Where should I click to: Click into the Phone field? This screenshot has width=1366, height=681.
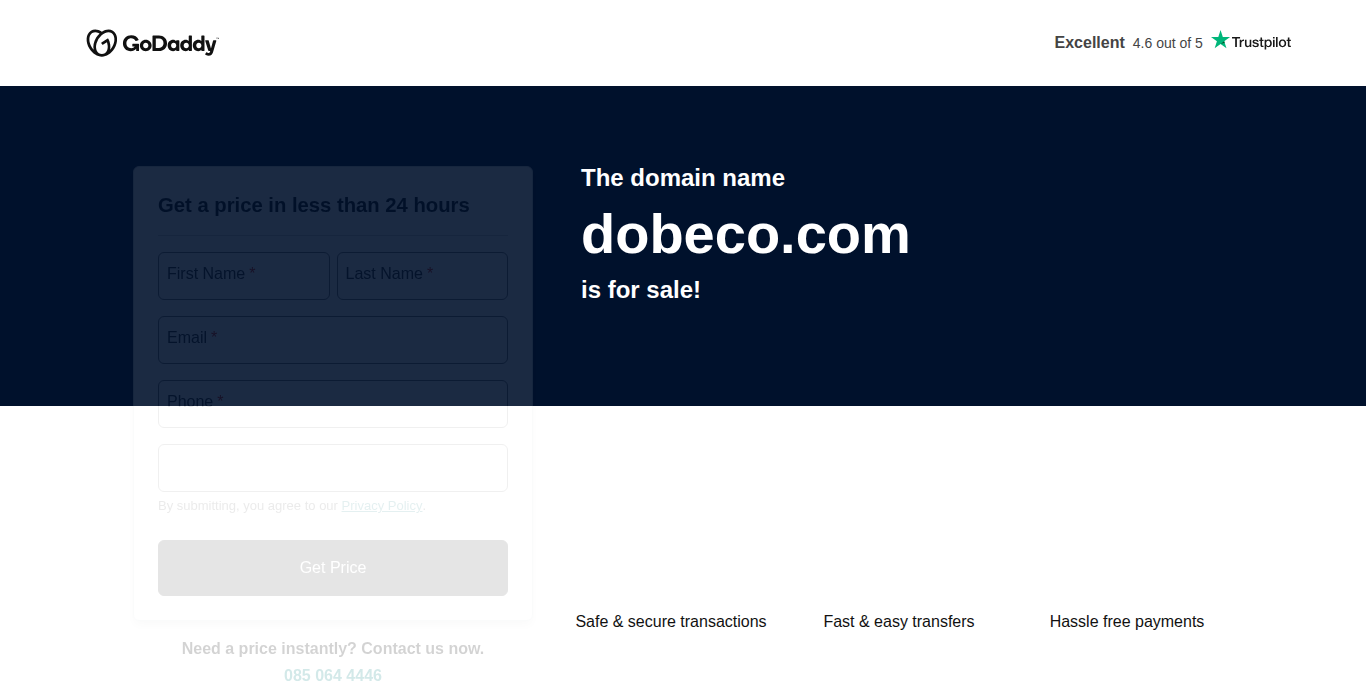(x=333, y=403)
